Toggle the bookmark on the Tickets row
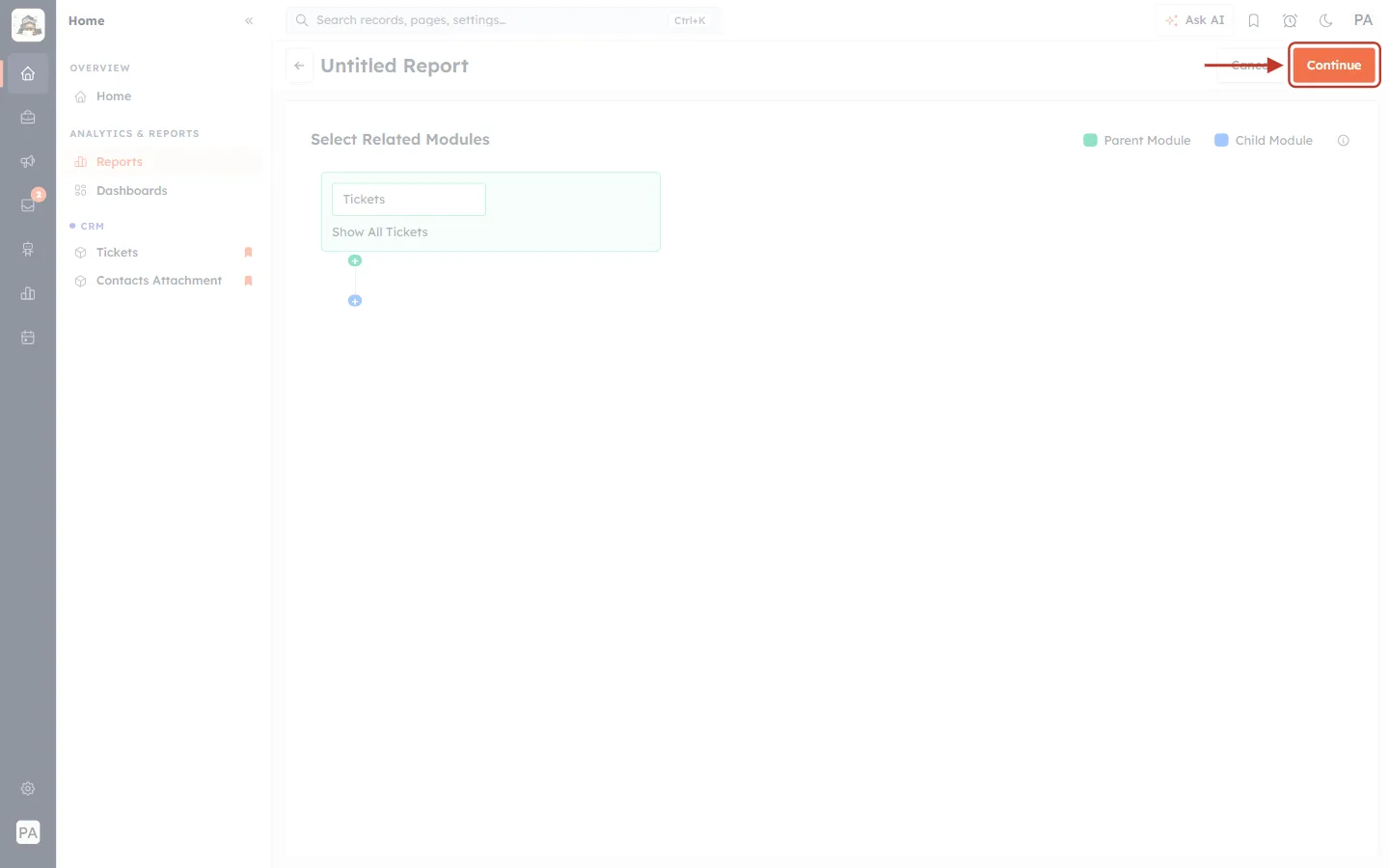The height and width of the screenshot is (868, 1389). (x=248, y=253)
